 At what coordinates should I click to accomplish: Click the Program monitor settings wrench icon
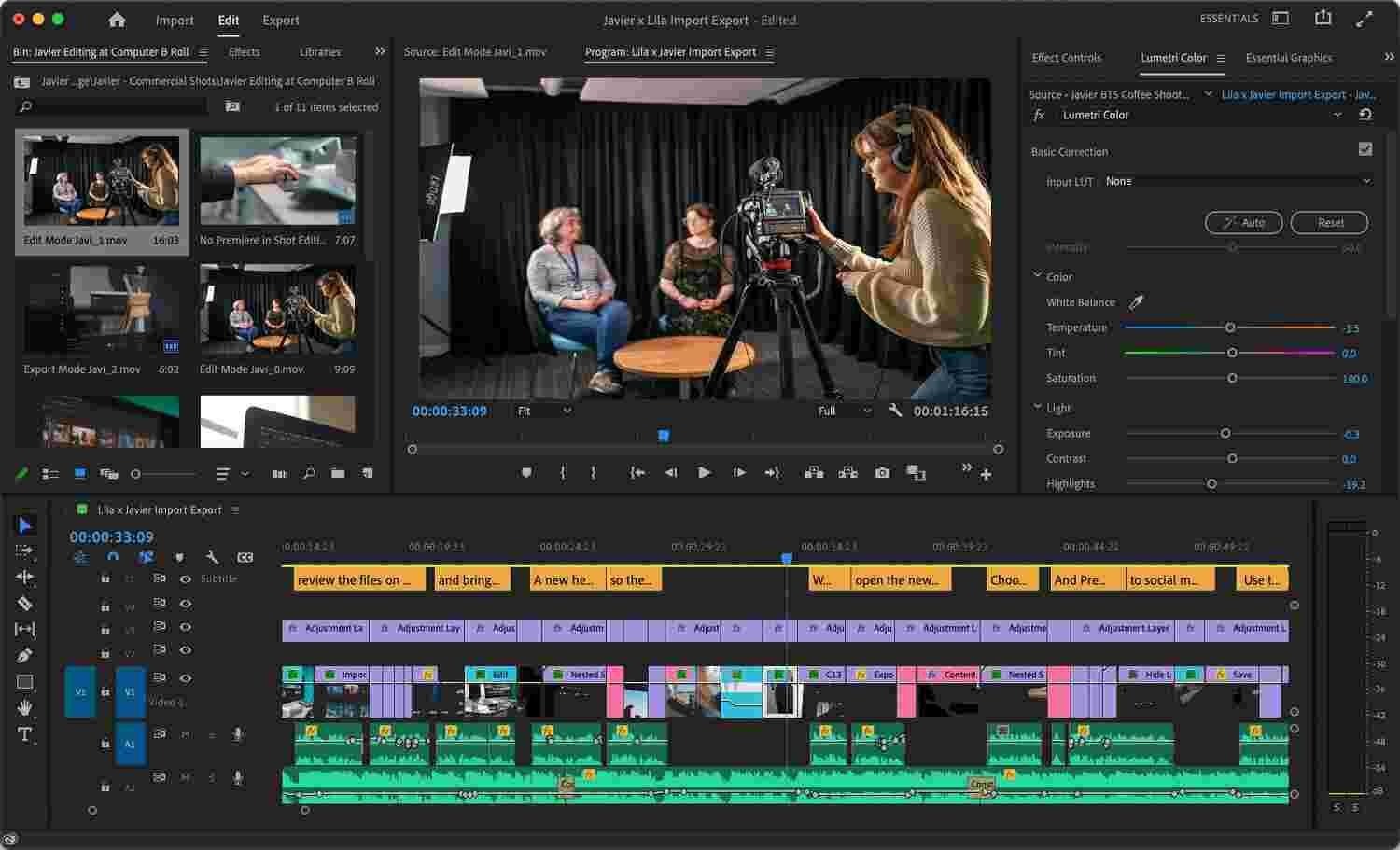pyautogui.click(x=893, y=410)
